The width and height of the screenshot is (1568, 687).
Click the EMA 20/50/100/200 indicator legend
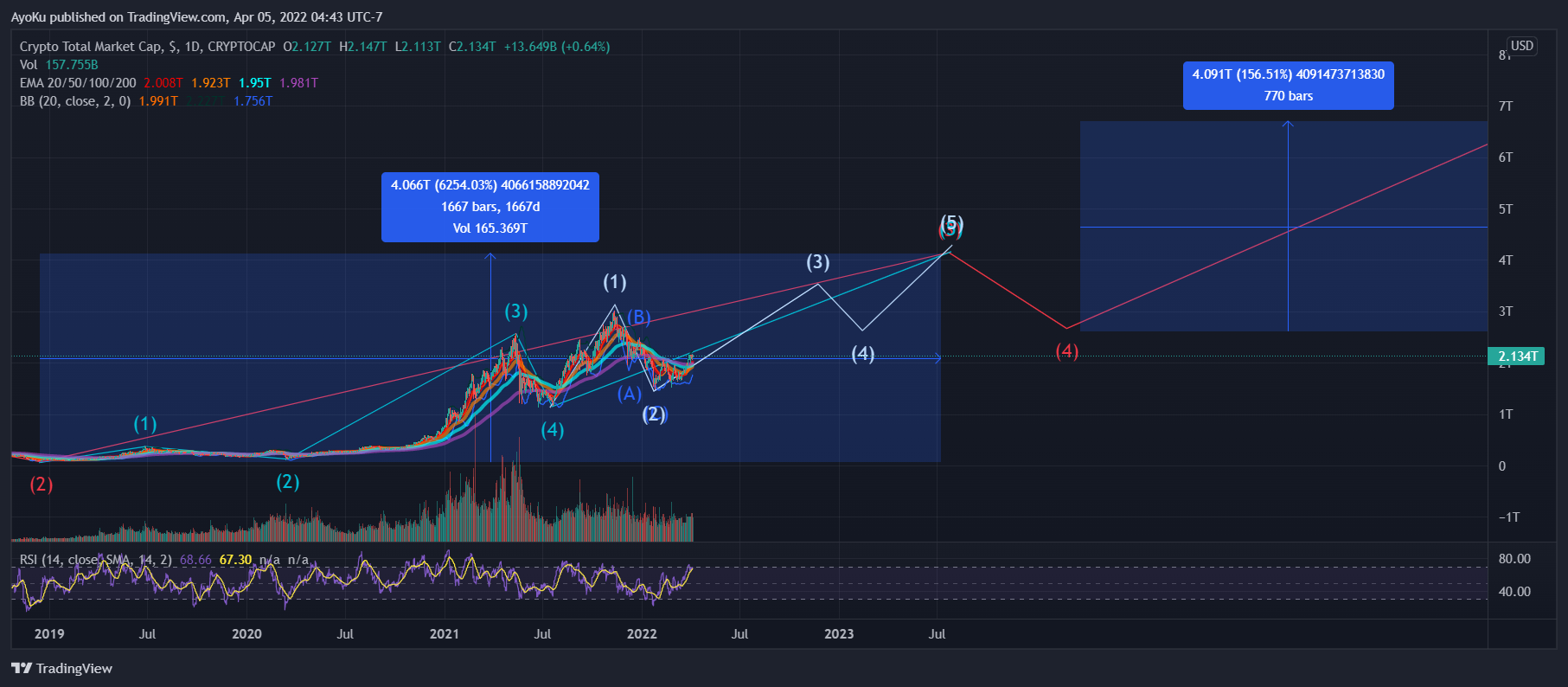(x=78, y=83)
